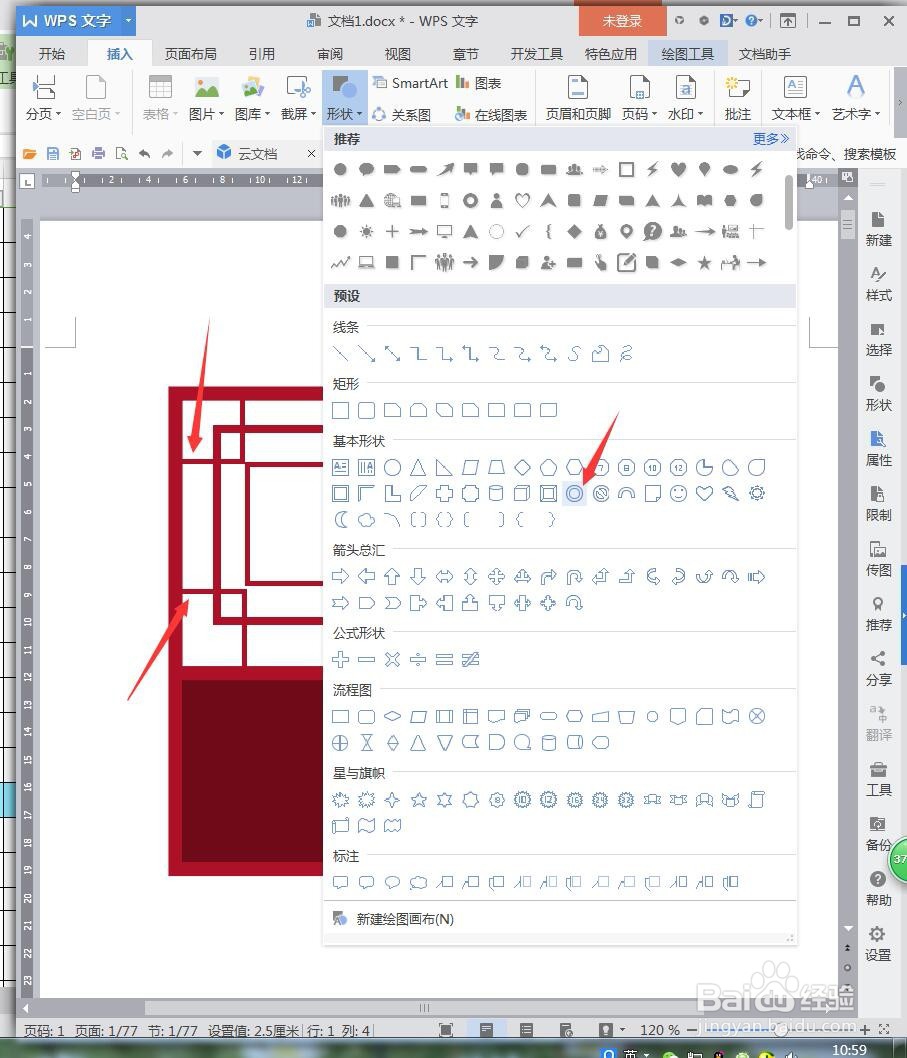Open the Save icon in quick toolbar

[53, 154]
